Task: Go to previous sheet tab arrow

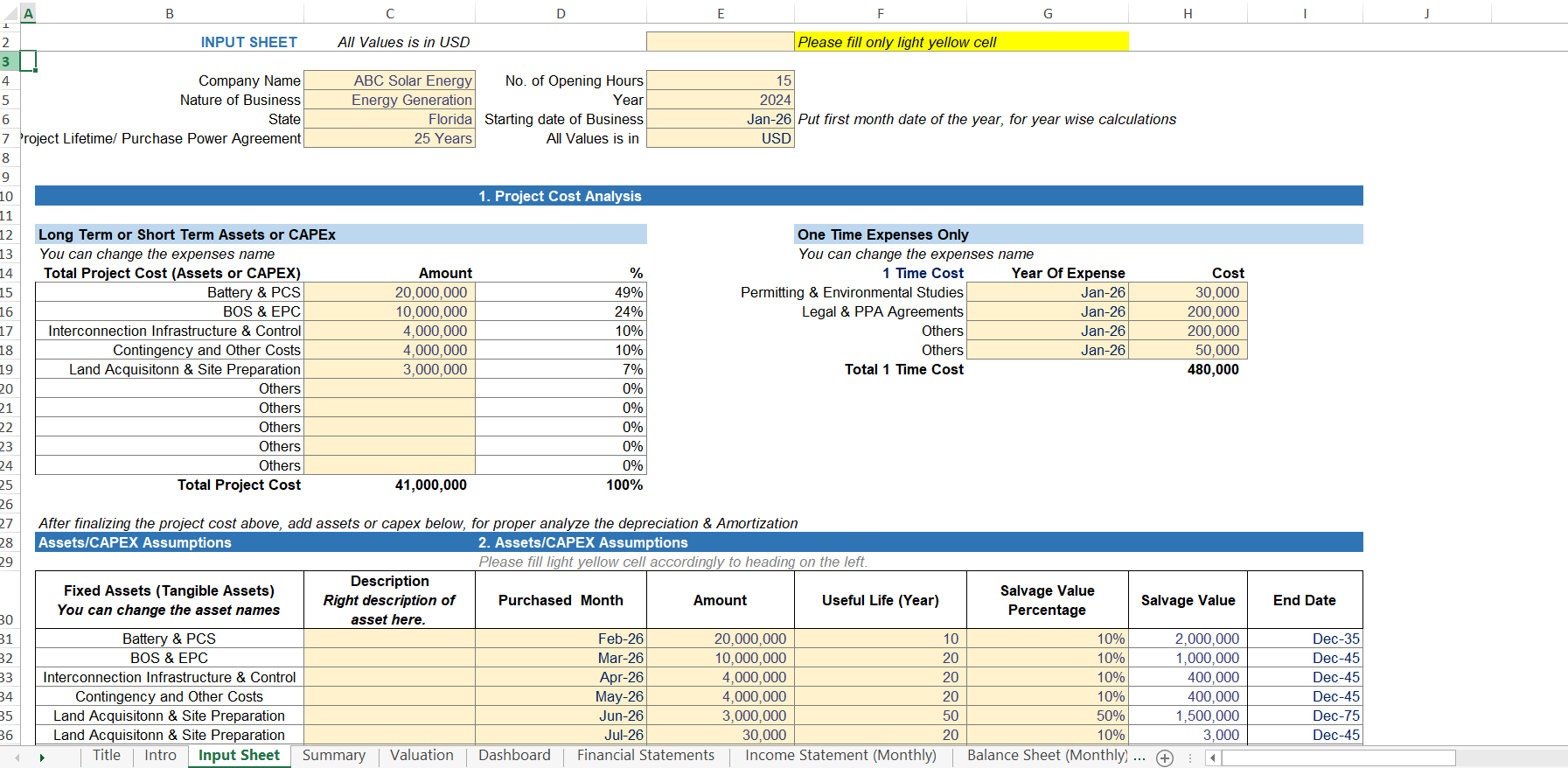Action: 17,758
